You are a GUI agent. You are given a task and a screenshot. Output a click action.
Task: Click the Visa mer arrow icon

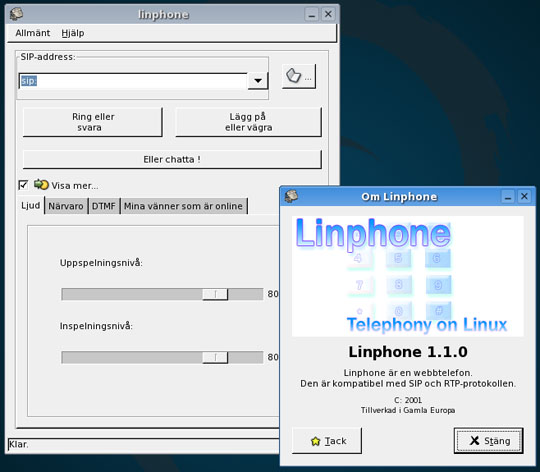coord(41,185)
